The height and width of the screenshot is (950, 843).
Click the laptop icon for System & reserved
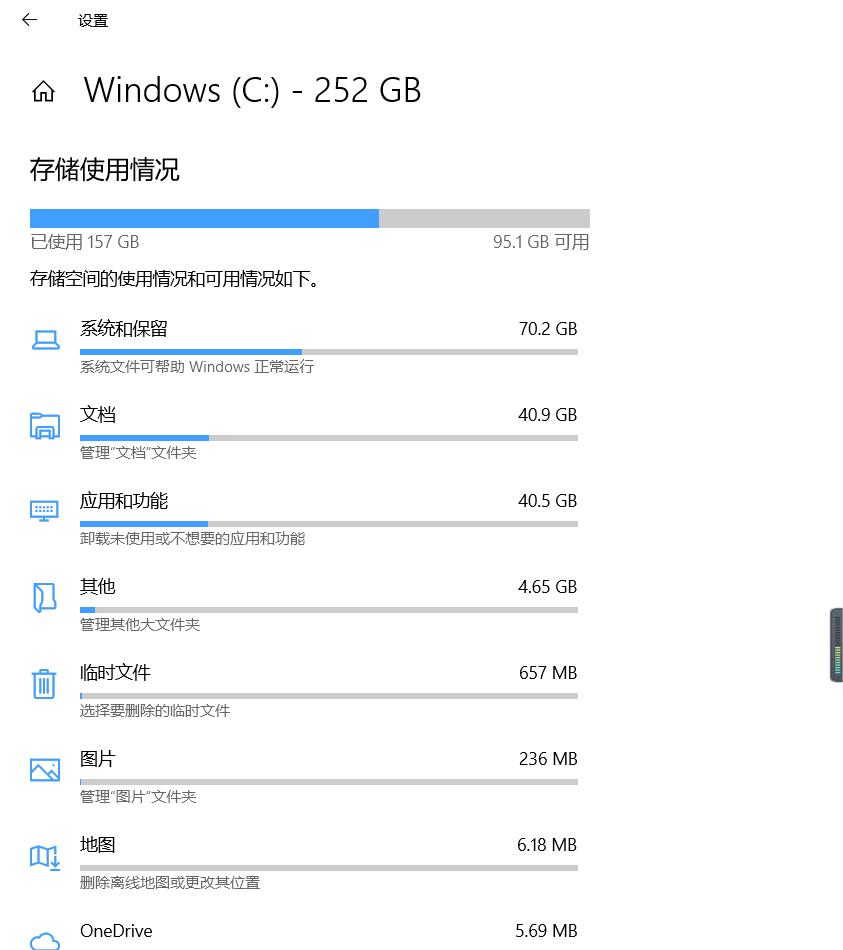click(x=45, y=340)
